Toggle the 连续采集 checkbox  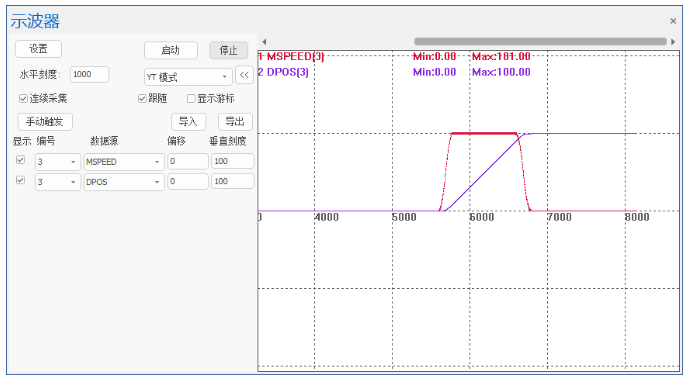click(x=23, y=99)
